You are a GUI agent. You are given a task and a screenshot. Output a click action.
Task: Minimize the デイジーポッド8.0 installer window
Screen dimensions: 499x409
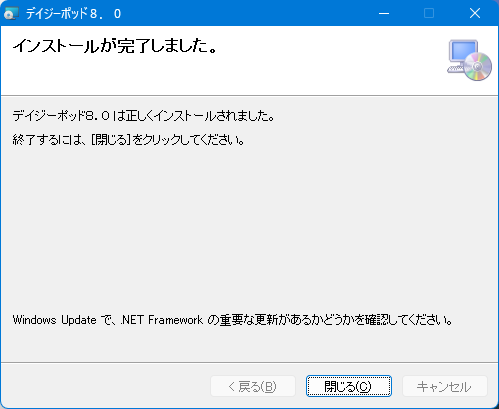click(x=384, y=13)
